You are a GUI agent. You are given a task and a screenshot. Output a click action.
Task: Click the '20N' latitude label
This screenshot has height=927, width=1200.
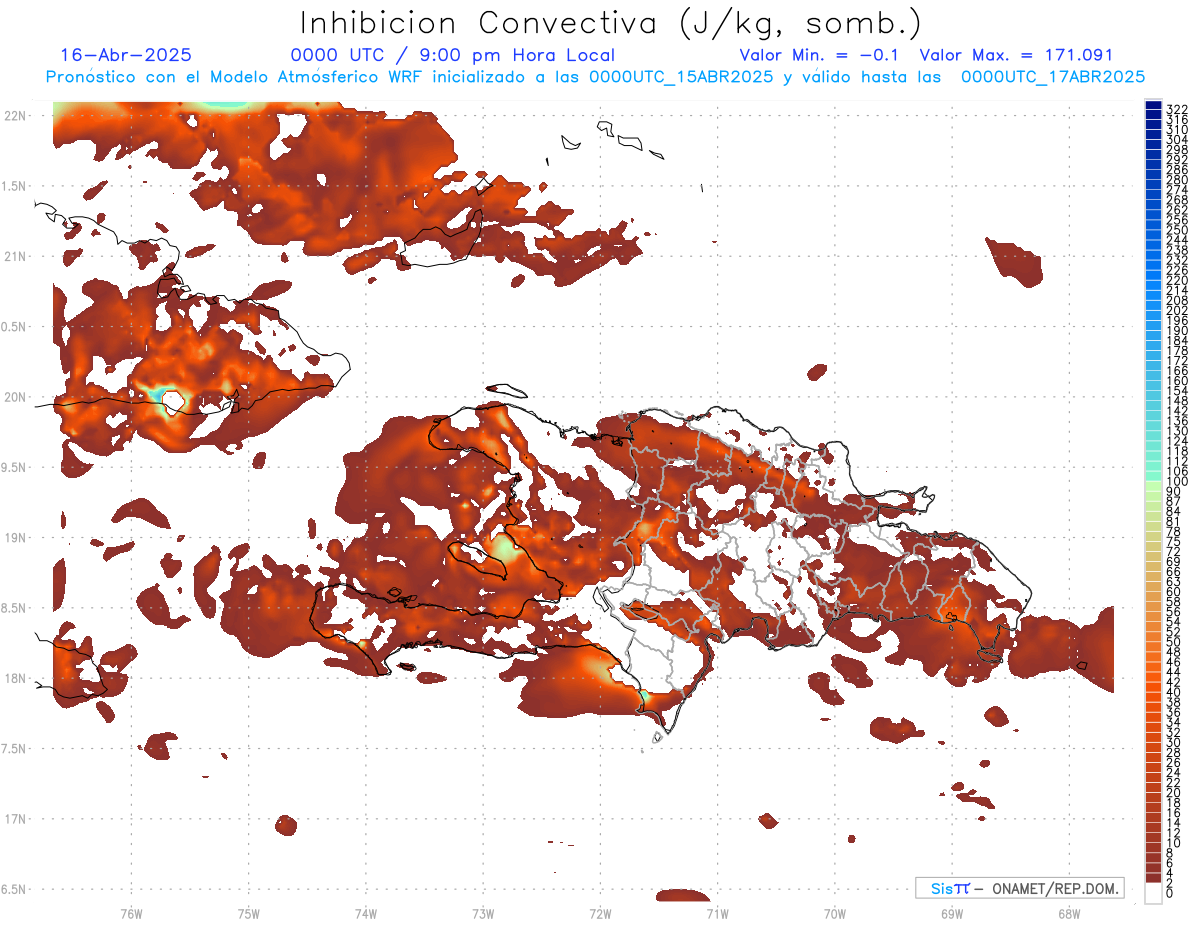coord(14,397)
